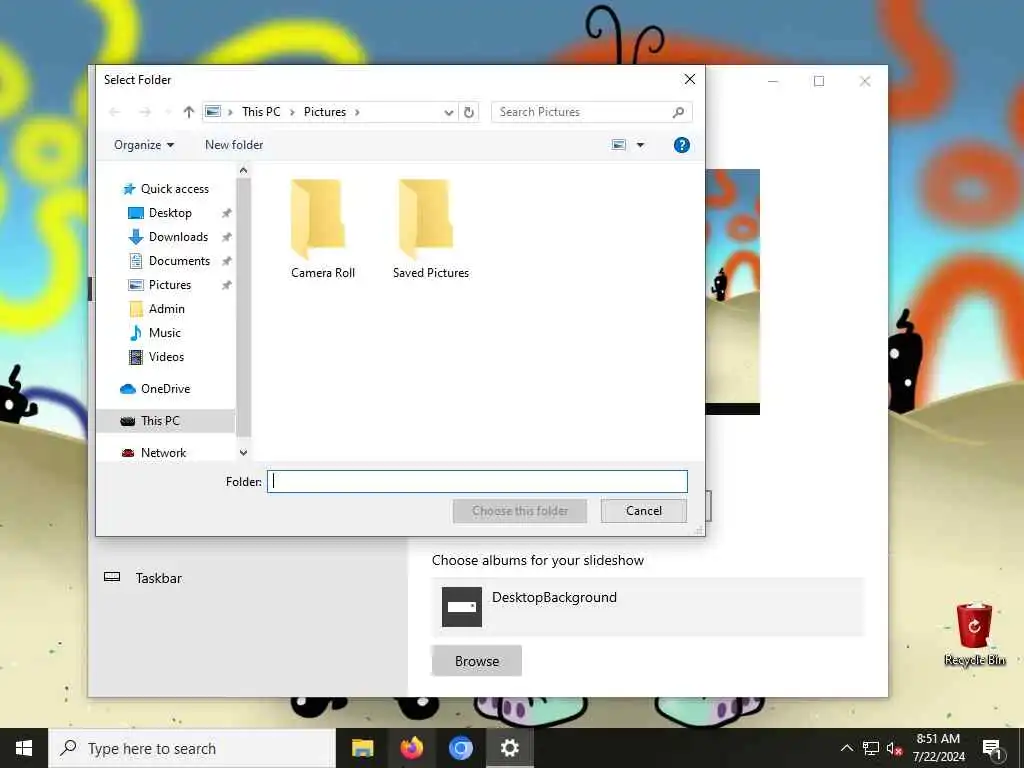Image resolution: width=1024 pixels, height=768 pixels.
Task: Open recent locations dropdown arrow
Action: [168, 112]
